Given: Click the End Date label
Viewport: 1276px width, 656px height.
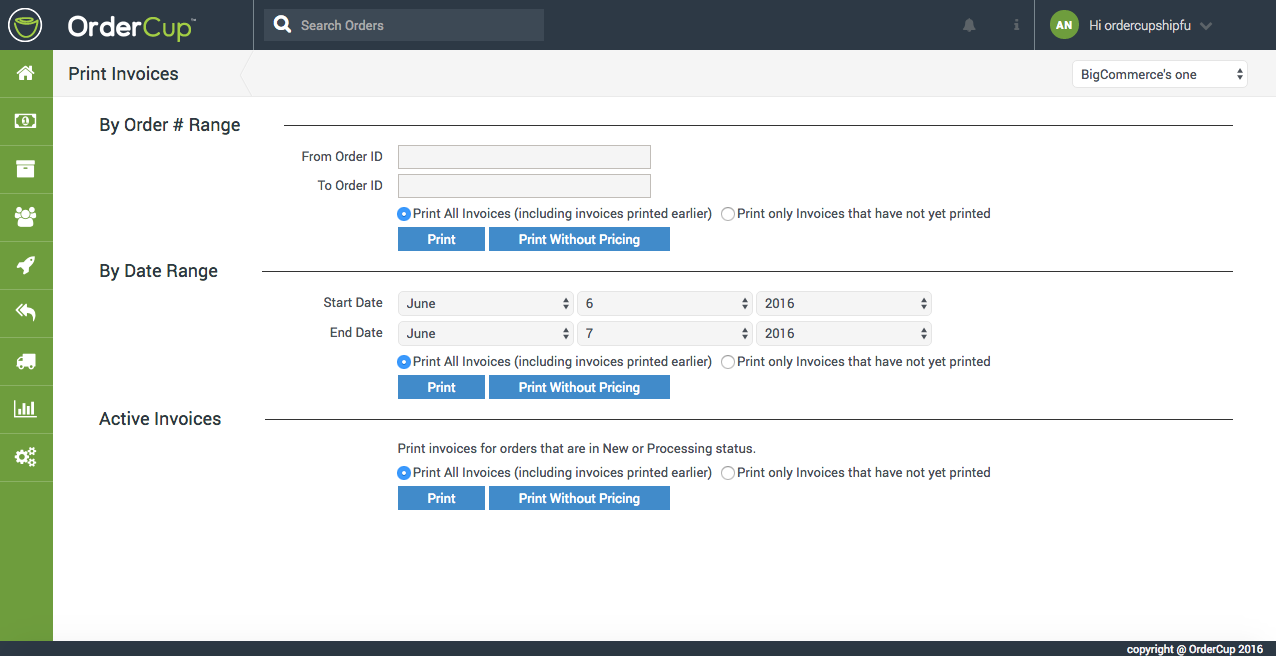Looking at the screenshot, I should coord(356,333).
